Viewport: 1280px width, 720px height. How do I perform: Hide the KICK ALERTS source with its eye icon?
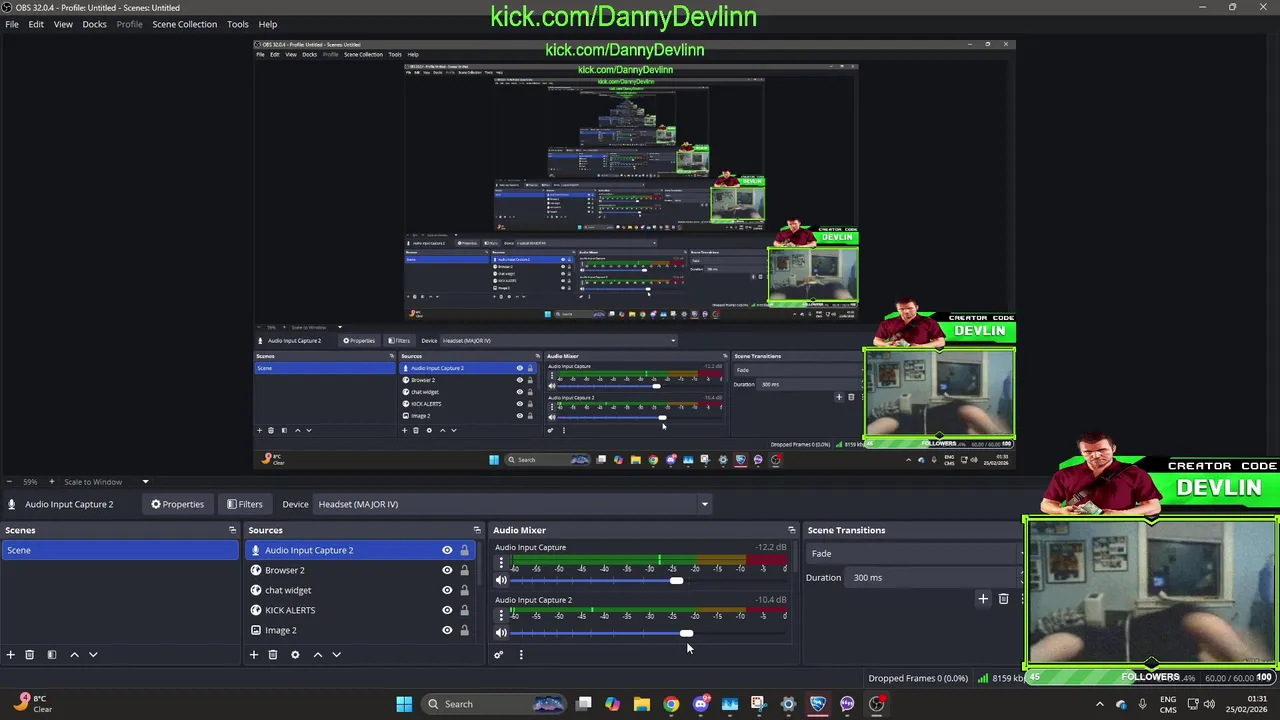[447, 610]
